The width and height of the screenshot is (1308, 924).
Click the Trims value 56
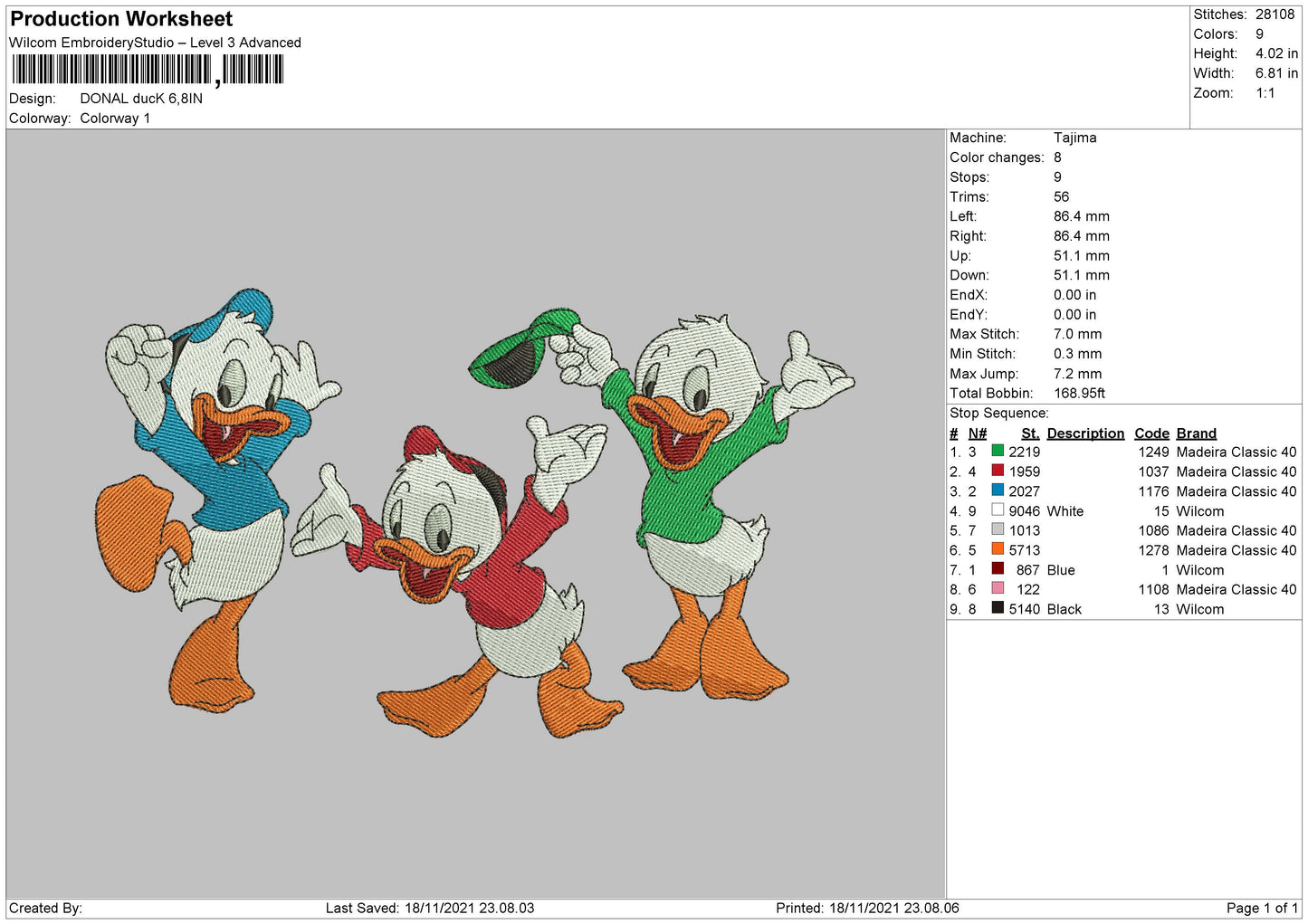coord(1061,196)
